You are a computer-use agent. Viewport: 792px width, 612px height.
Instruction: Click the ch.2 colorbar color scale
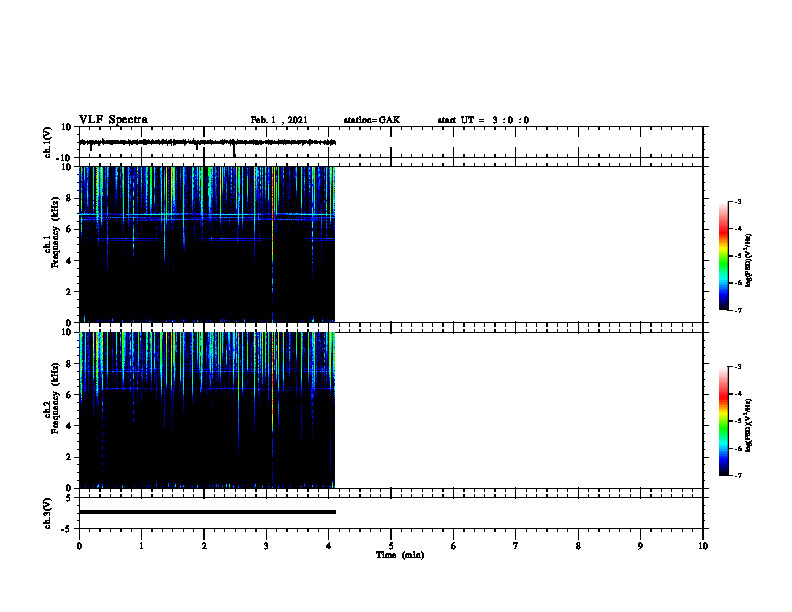pyautogui.click(x=723, y=421)
